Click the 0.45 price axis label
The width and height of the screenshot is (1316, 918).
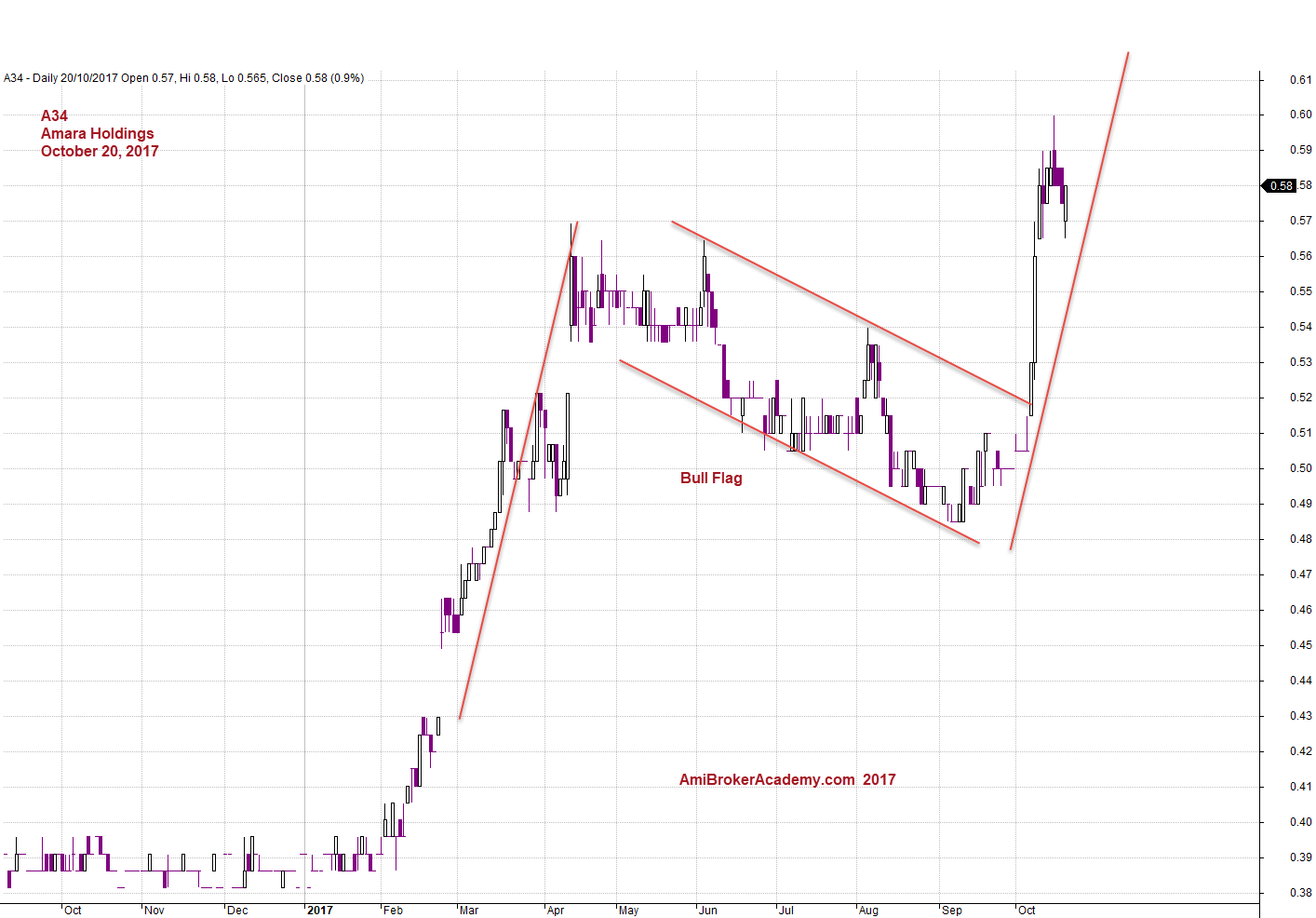(1301, 645)
